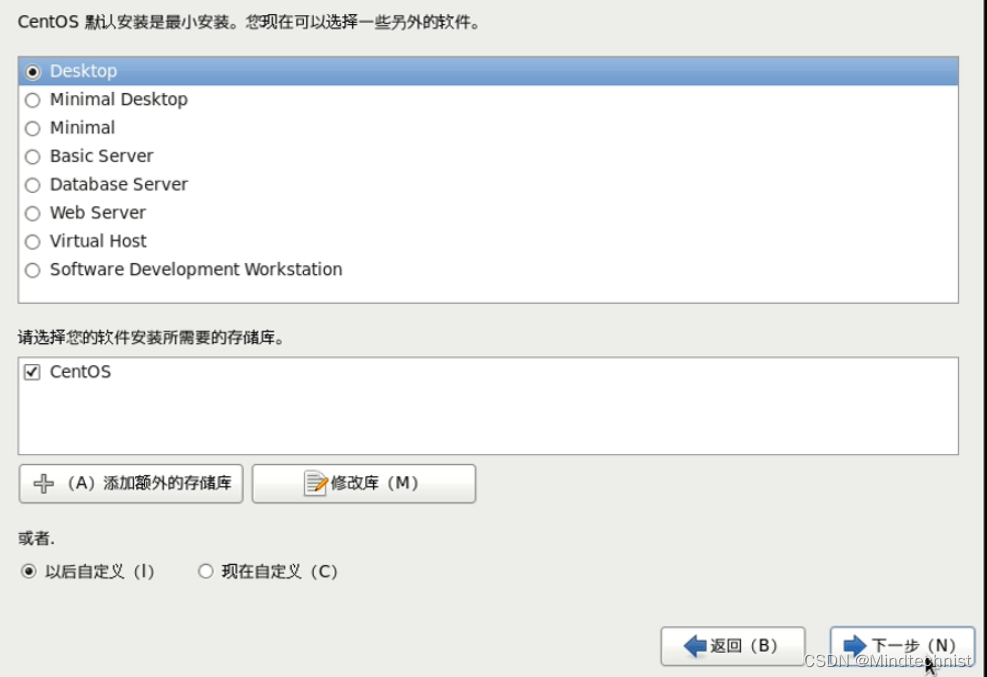Select Software Development Workstation radio button
Image resolution: width=987 pixels, height=677 pixels.
point(33,270)
